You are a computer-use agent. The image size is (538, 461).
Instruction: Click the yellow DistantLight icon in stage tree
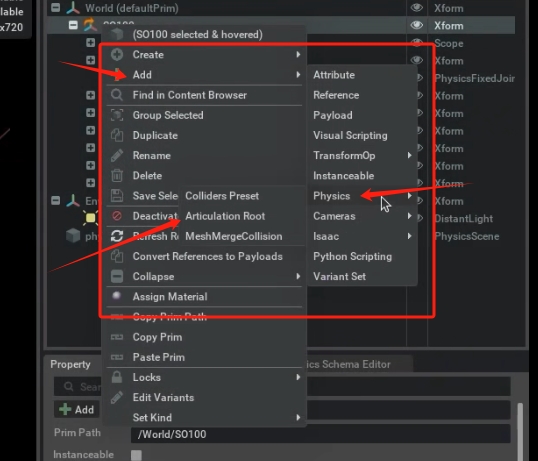(x=91, y=218)
